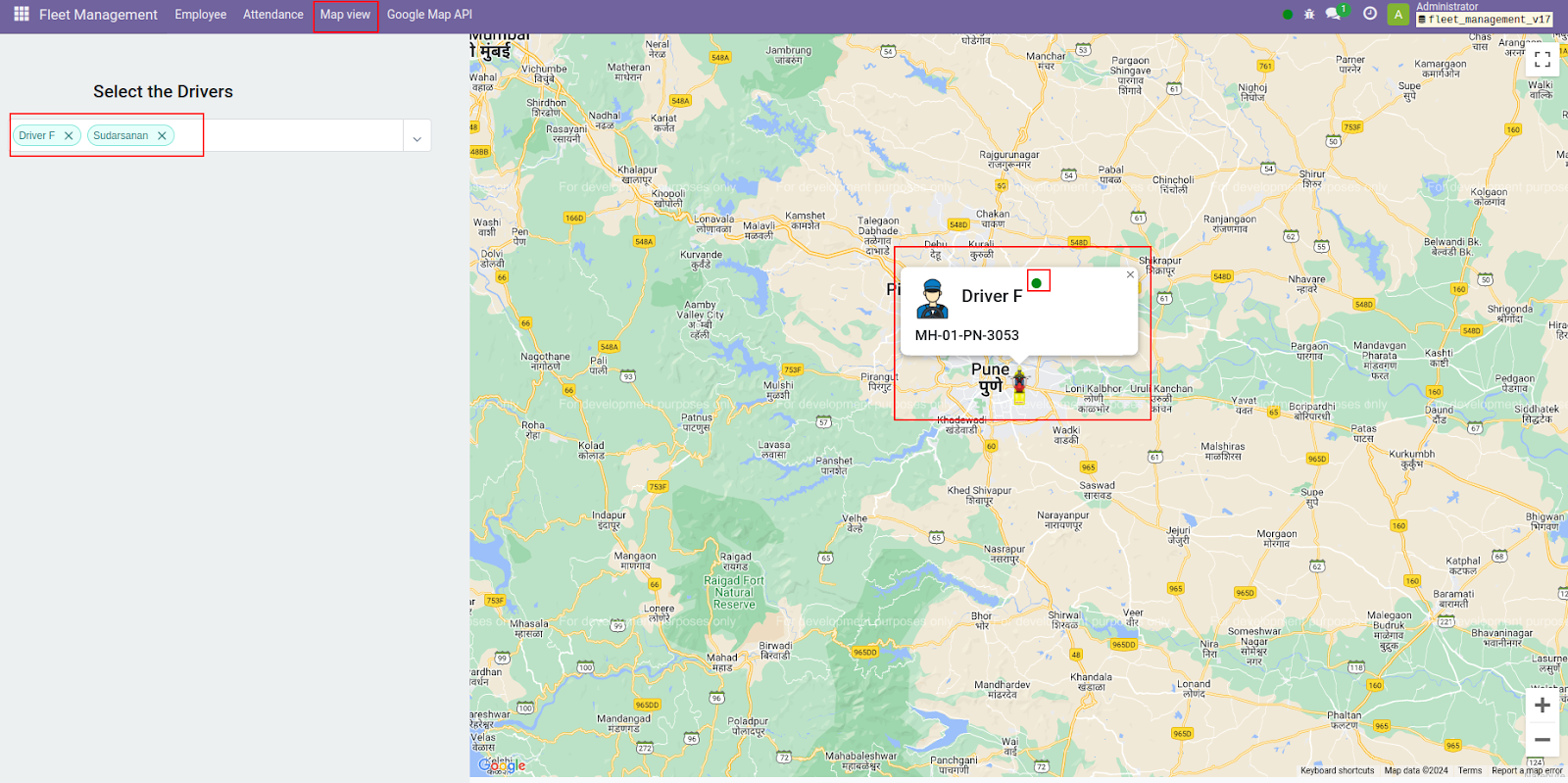This screenshot has height=783, width=1568.
Task: Open the debug bug icon
Action: [1309, 15]
